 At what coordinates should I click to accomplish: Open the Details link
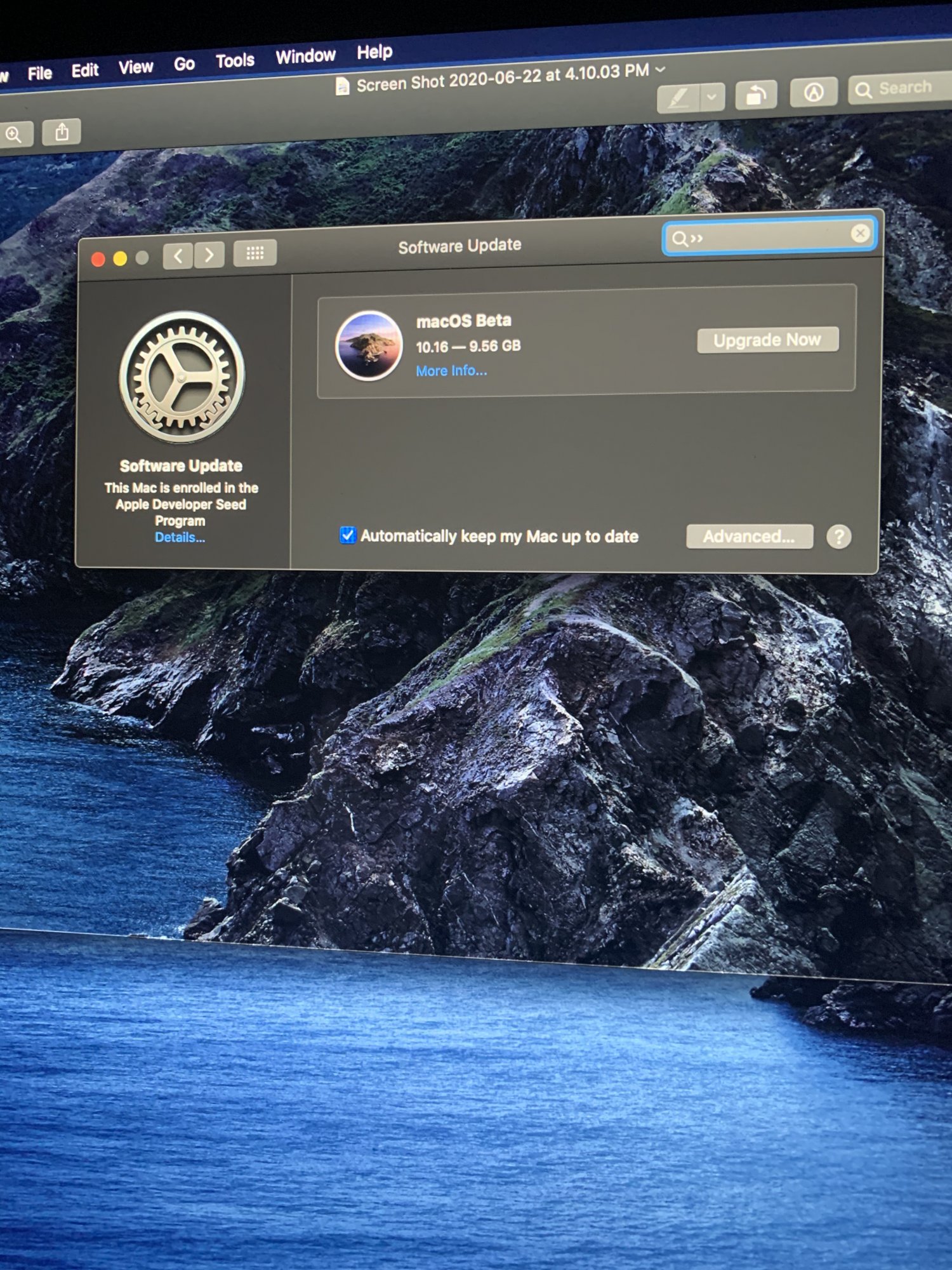(180, 538)
